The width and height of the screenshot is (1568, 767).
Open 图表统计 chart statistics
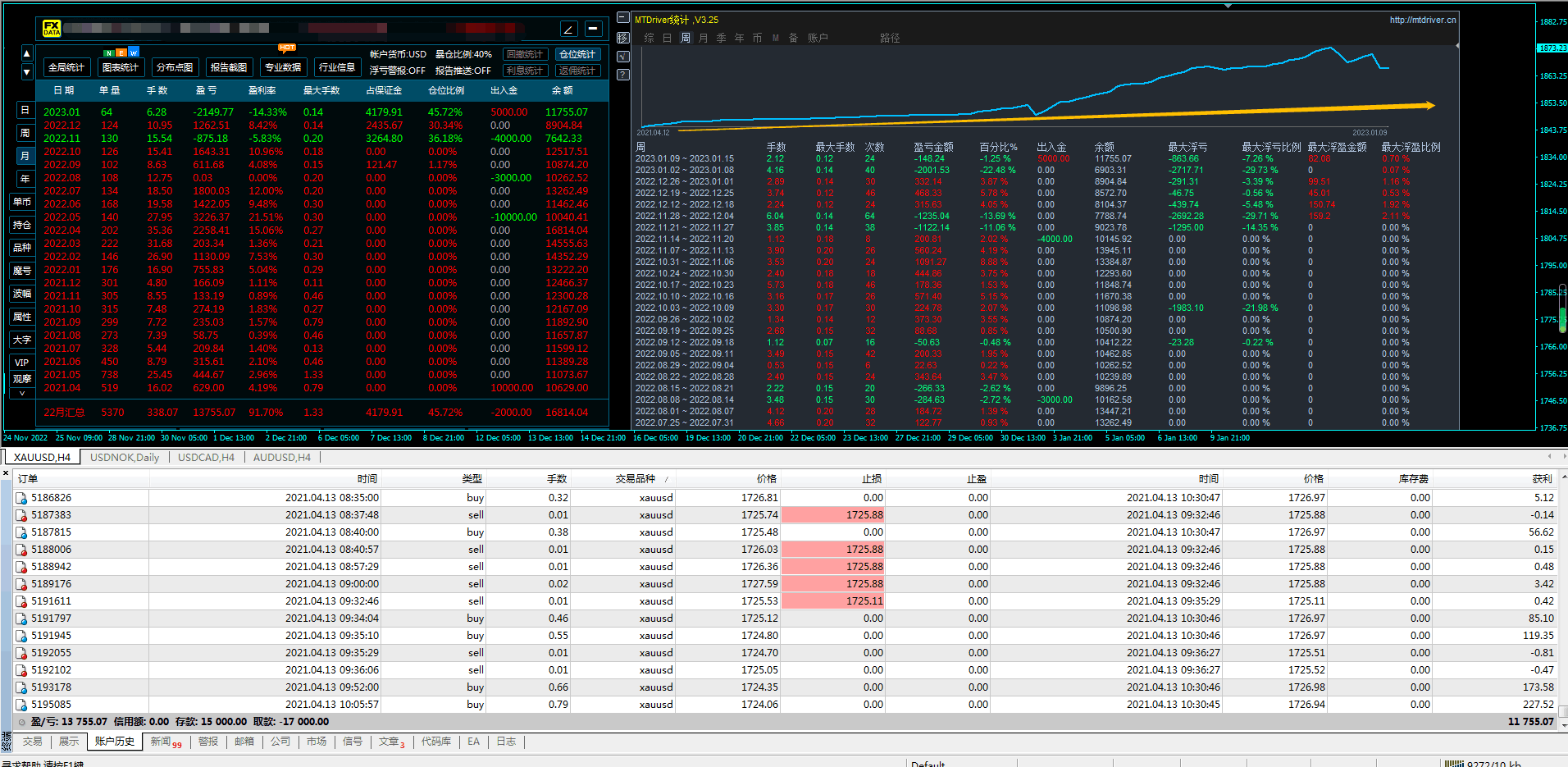click(121, 67)
